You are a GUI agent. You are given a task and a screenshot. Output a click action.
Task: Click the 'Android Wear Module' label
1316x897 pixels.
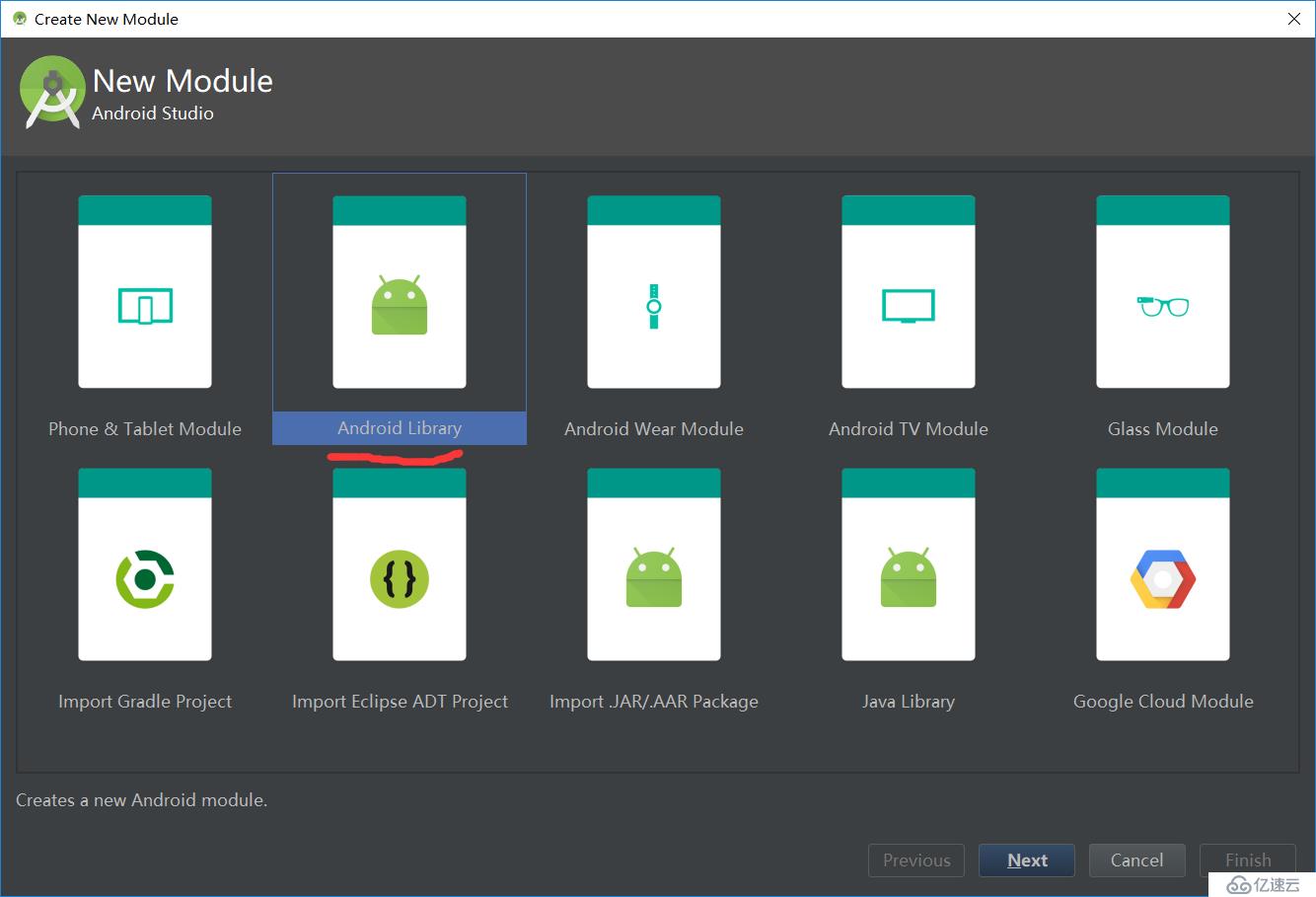coord(654,429)
